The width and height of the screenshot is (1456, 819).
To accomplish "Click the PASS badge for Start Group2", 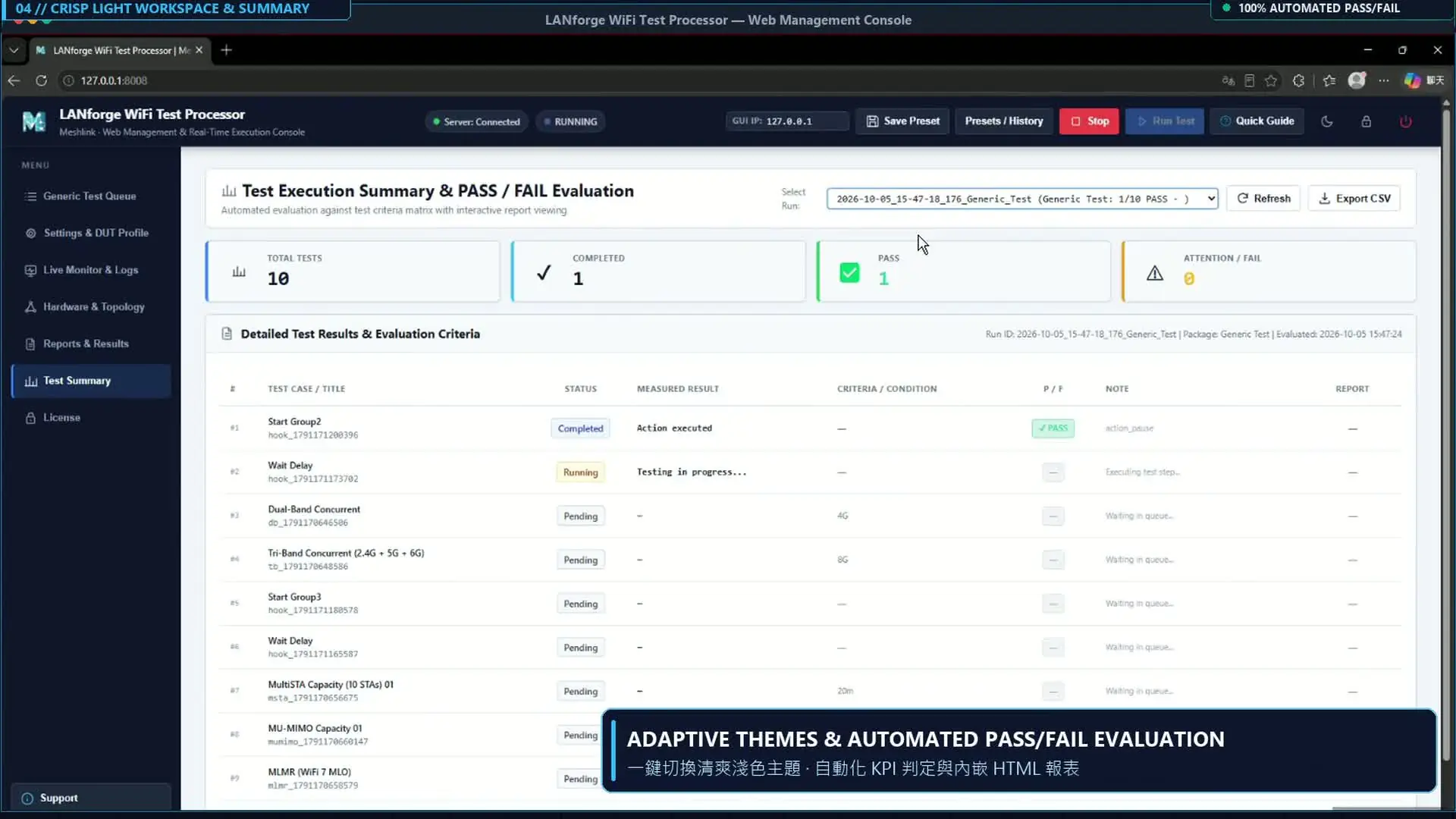I will [1053, 428].
